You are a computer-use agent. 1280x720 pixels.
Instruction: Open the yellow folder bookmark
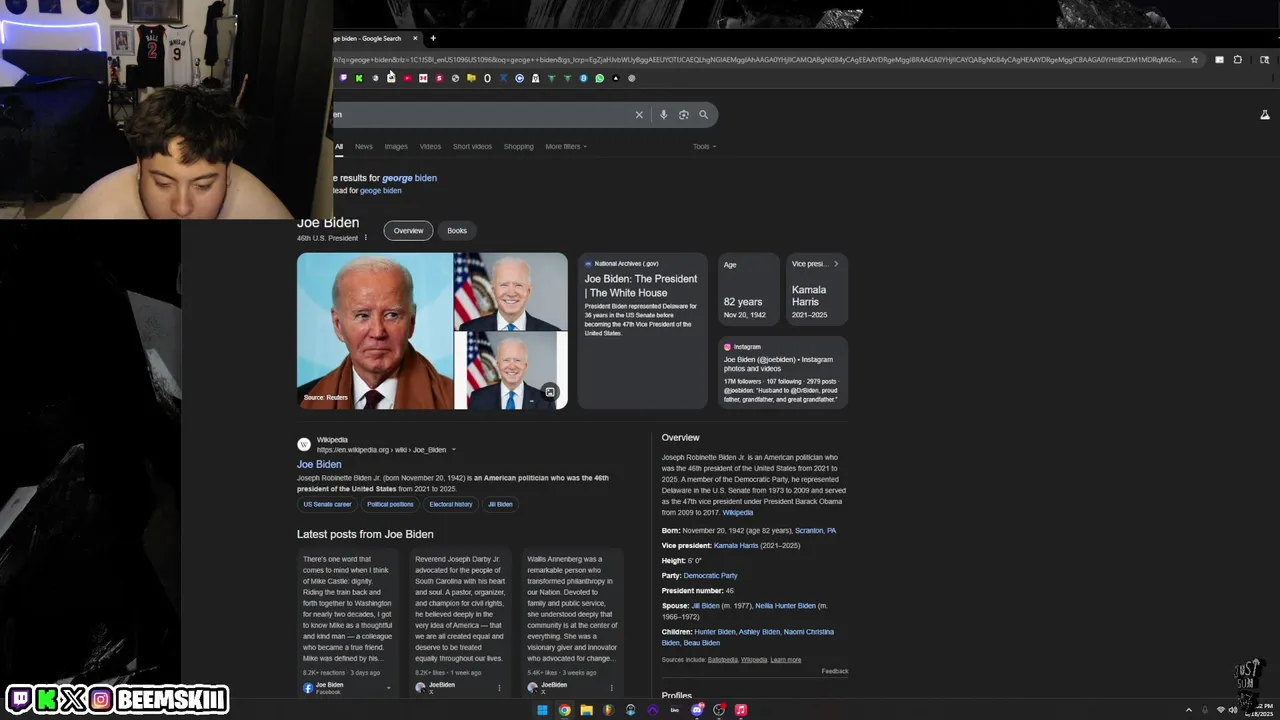[471, 78]
